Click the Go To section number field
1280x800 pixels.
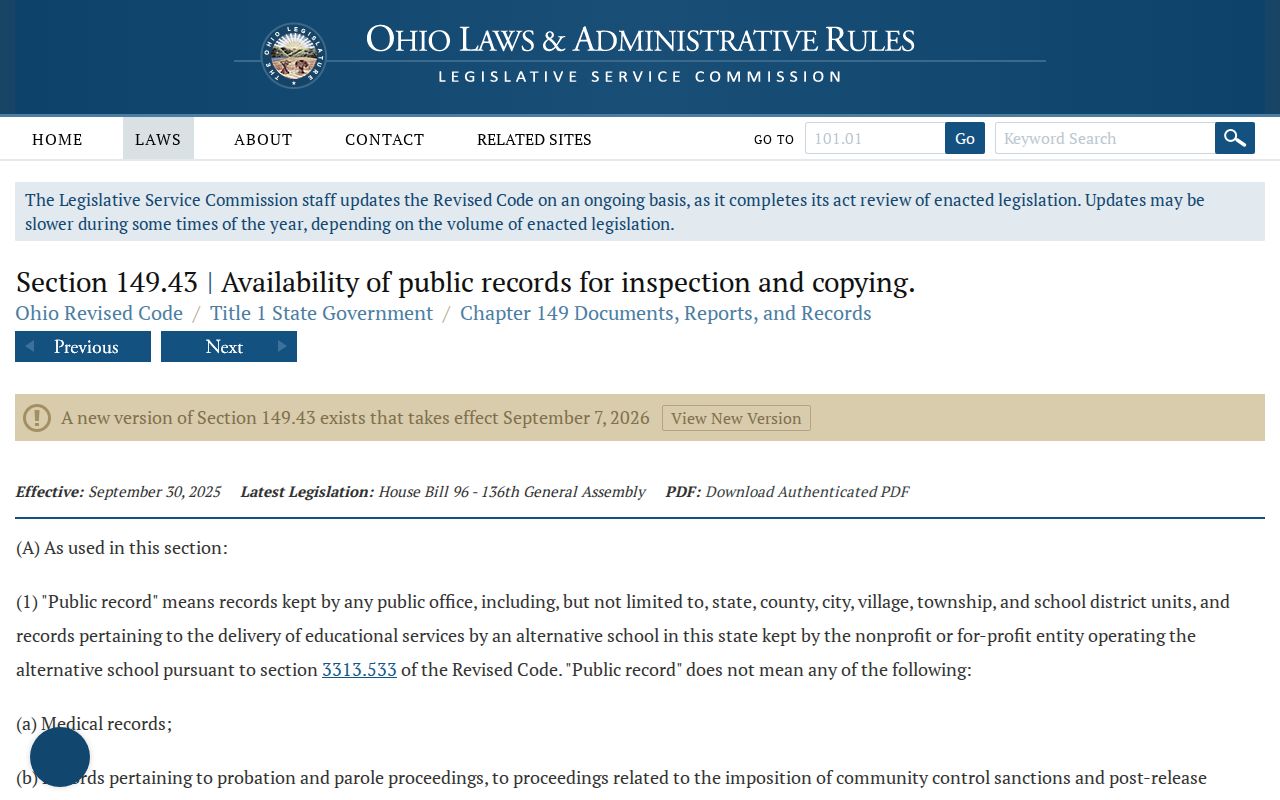point(875,138)
